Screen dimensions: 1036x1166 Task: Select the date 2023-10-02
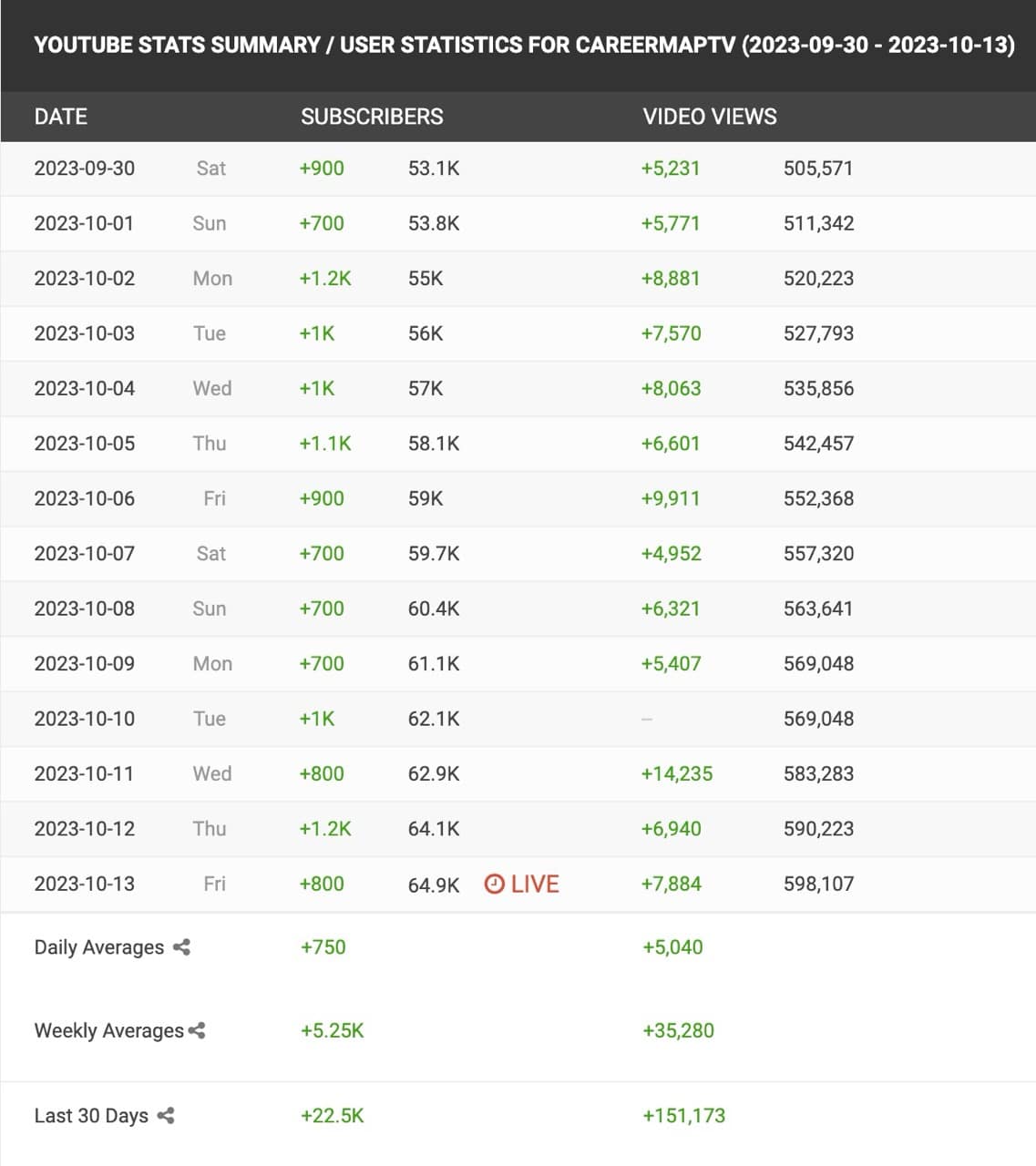click(x=85, y=279)
